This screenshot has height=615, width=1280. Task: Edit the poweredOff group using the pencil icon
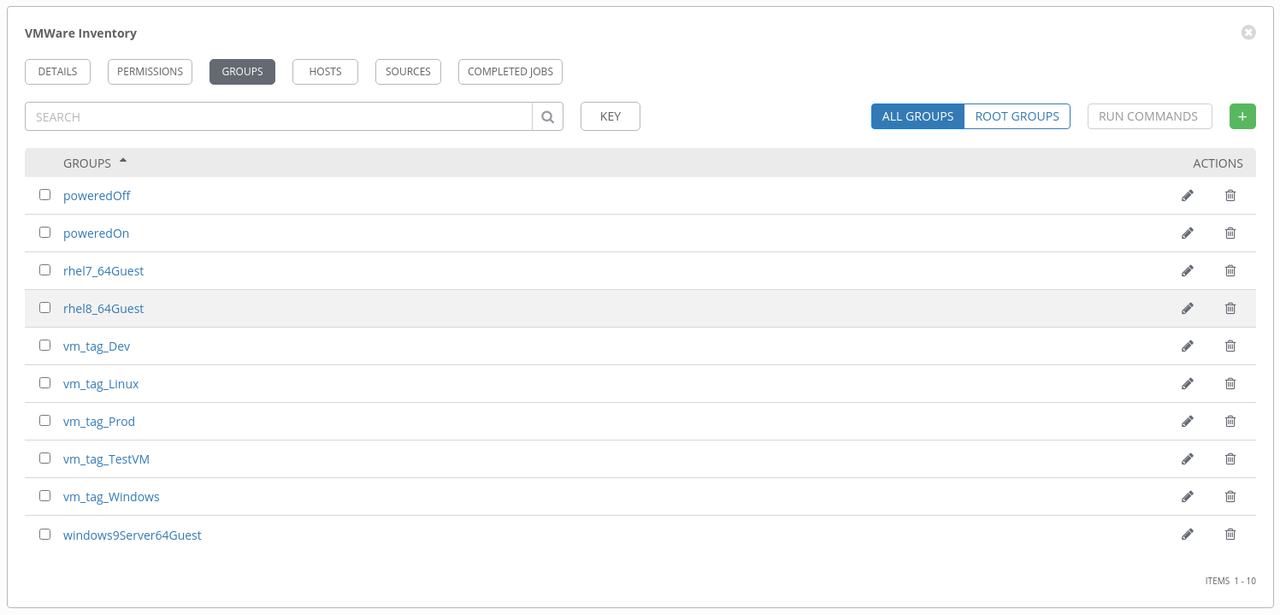tap(1187, 195)
